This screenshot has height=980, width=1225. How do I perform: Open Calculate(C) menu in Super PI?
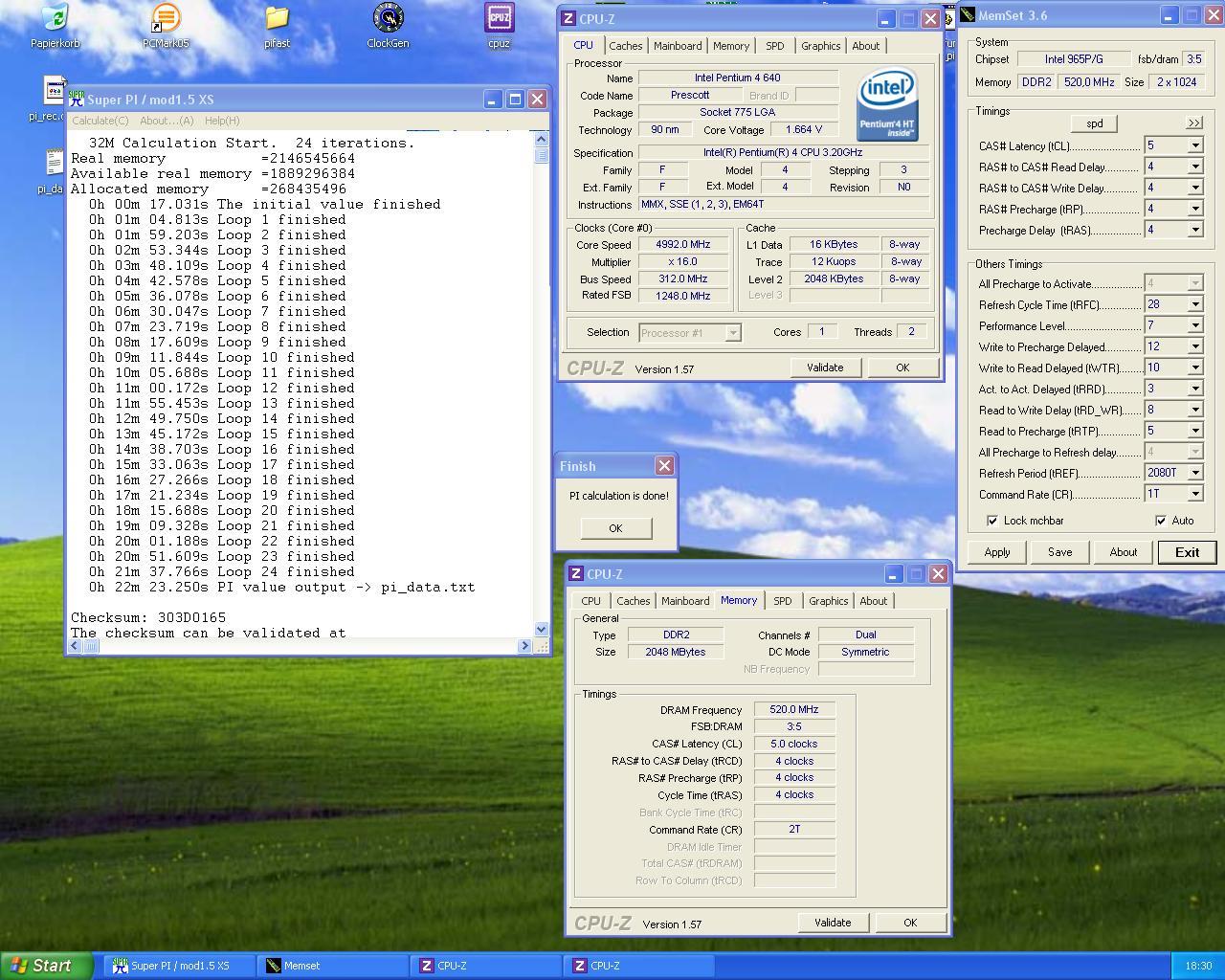coord(100,121)
